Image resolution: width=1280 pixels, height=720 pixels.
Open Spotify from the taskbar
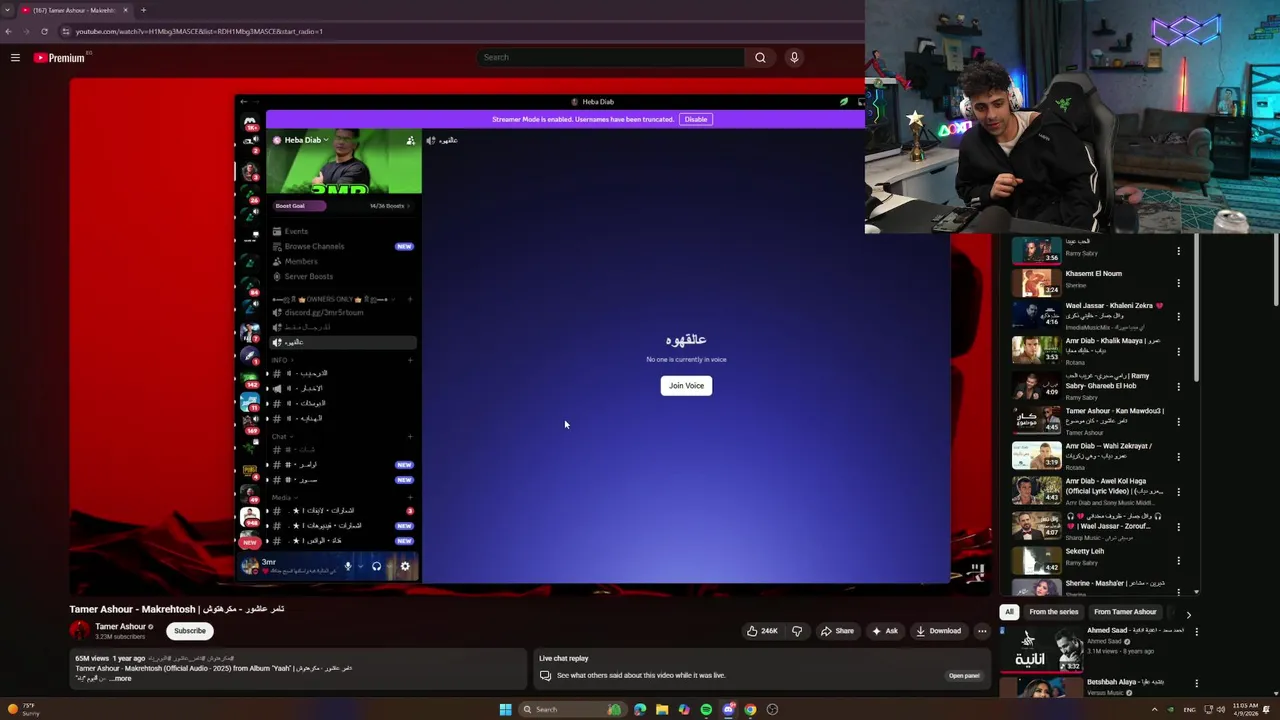[706, 710]
